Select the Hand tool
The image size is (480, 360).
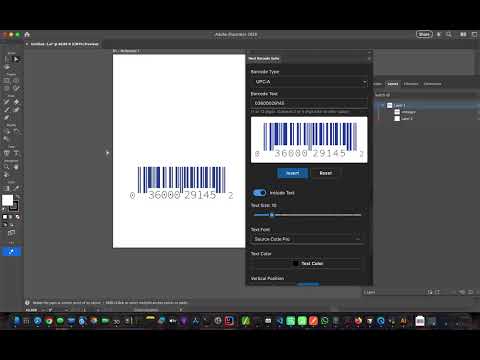16,167
